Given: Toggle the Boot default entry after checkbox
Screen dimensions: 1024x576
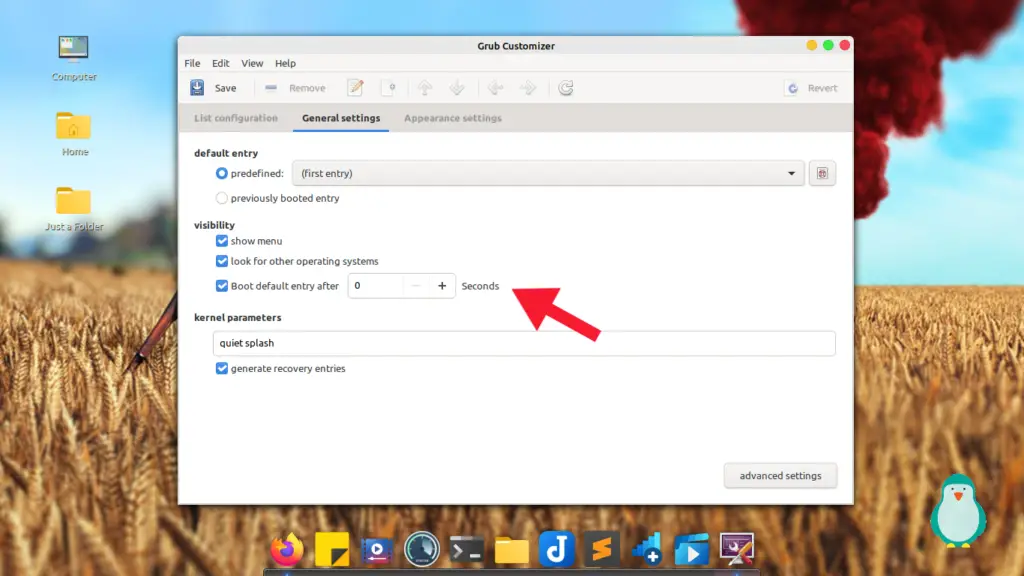Looking at the screenshot, I should tap(221, 286).
